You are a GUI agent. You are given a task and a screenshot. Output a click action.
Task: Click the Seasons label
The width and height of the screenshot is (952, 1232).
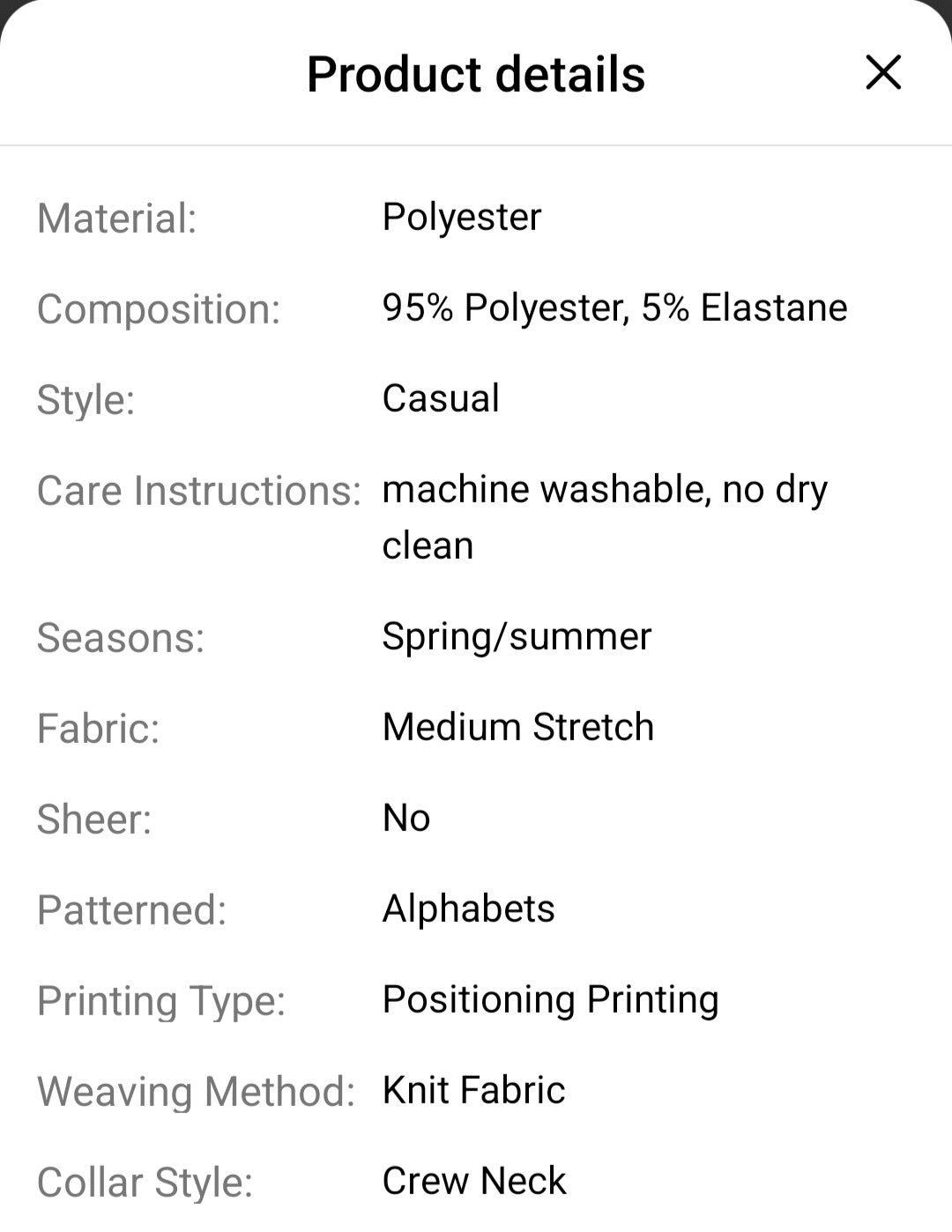point(121,638)
